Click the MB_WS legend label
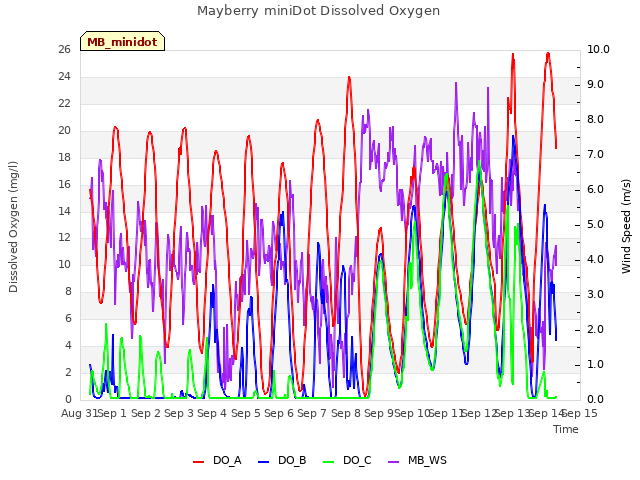 tap(427, 460)
